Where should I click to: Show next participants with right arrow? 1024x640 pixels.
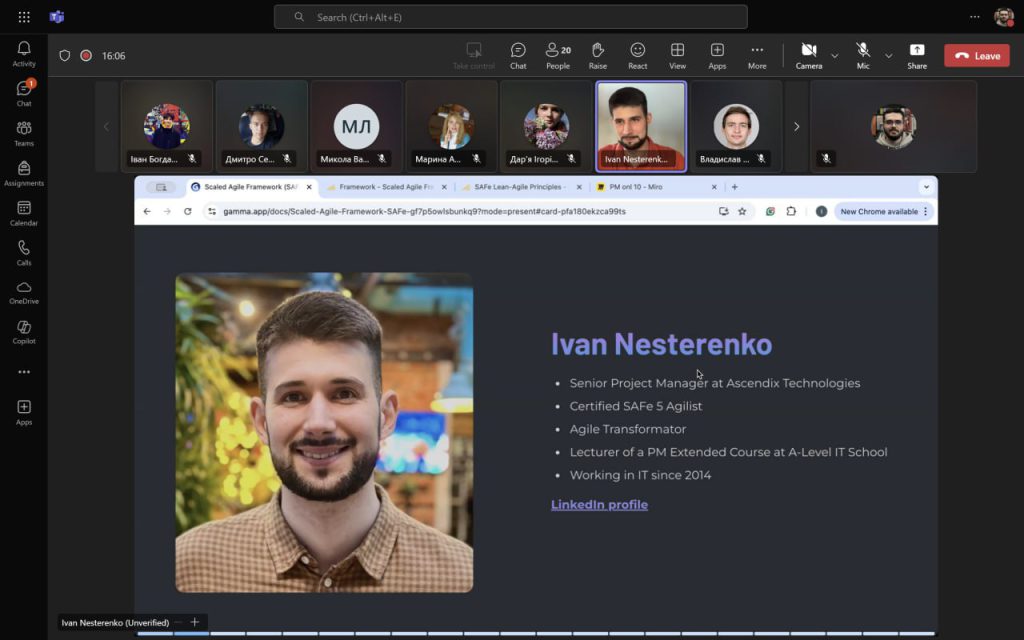796,127
